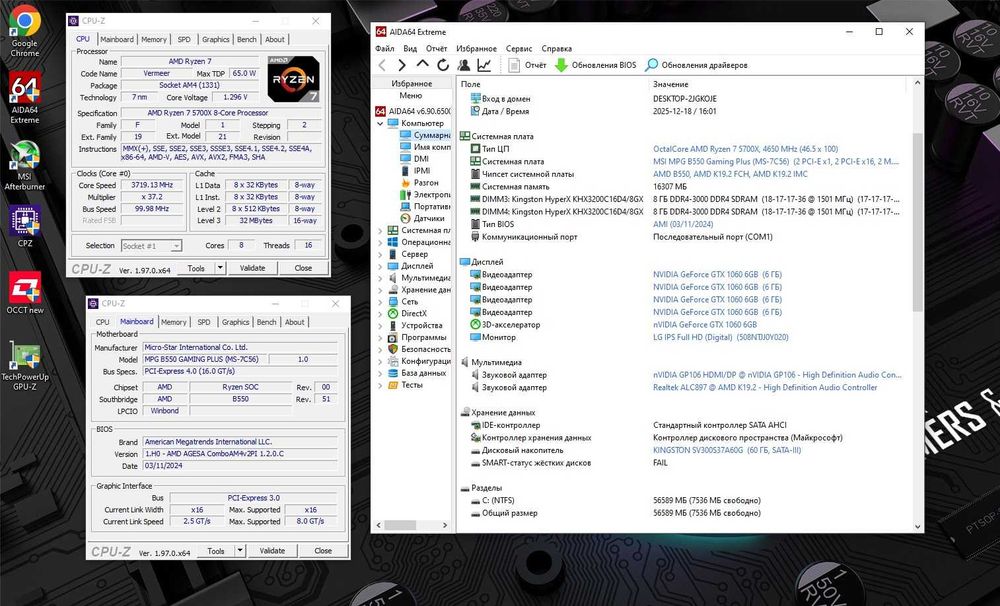
Task: Open CPZ desktop shortcut
Action: (24, 225)
